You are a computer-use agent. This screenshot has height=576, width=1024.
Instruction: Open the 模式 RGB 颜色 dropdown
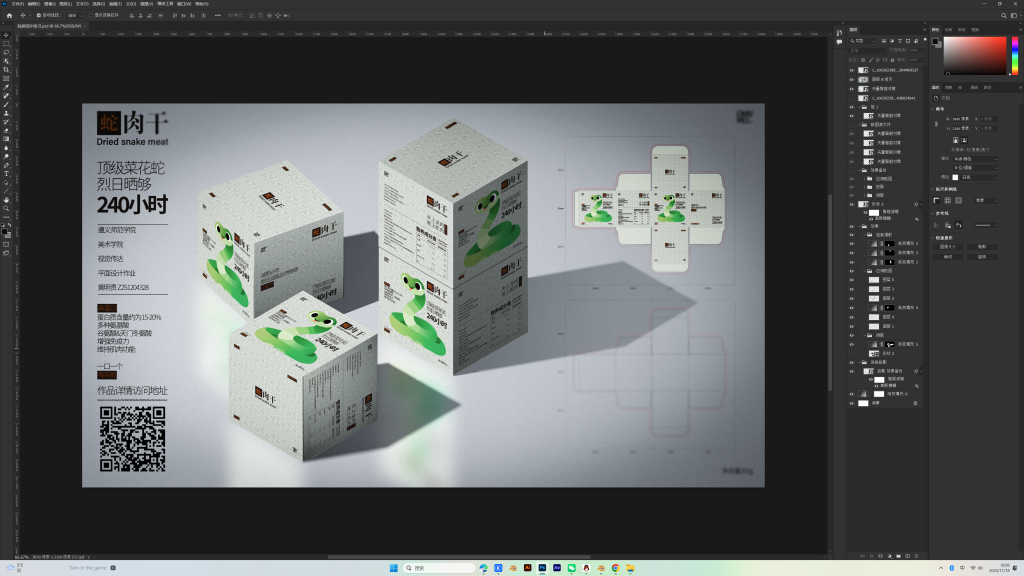(975, 158)
